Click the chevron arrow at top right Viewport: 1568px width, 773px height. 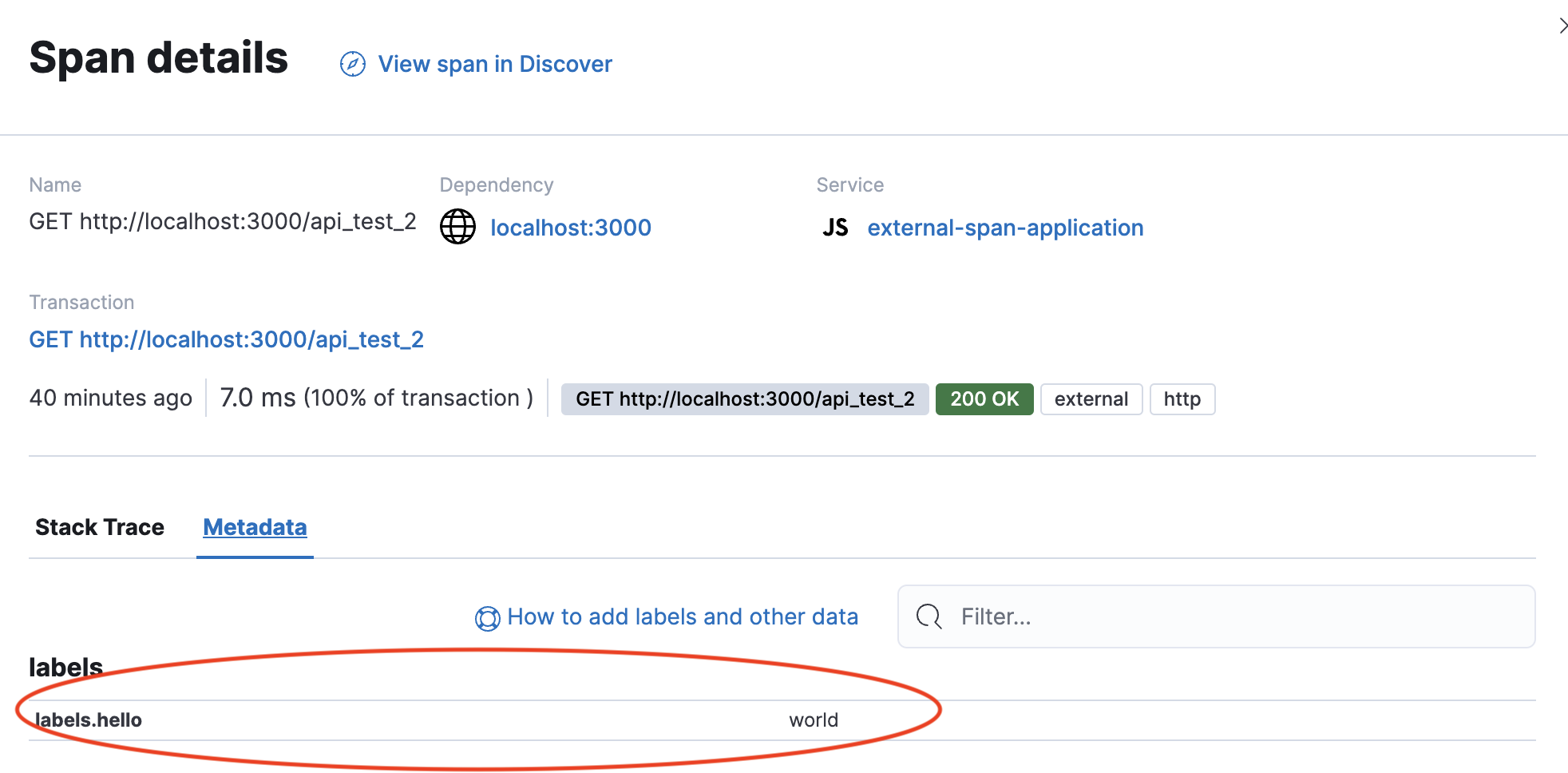coord(1562,26)
